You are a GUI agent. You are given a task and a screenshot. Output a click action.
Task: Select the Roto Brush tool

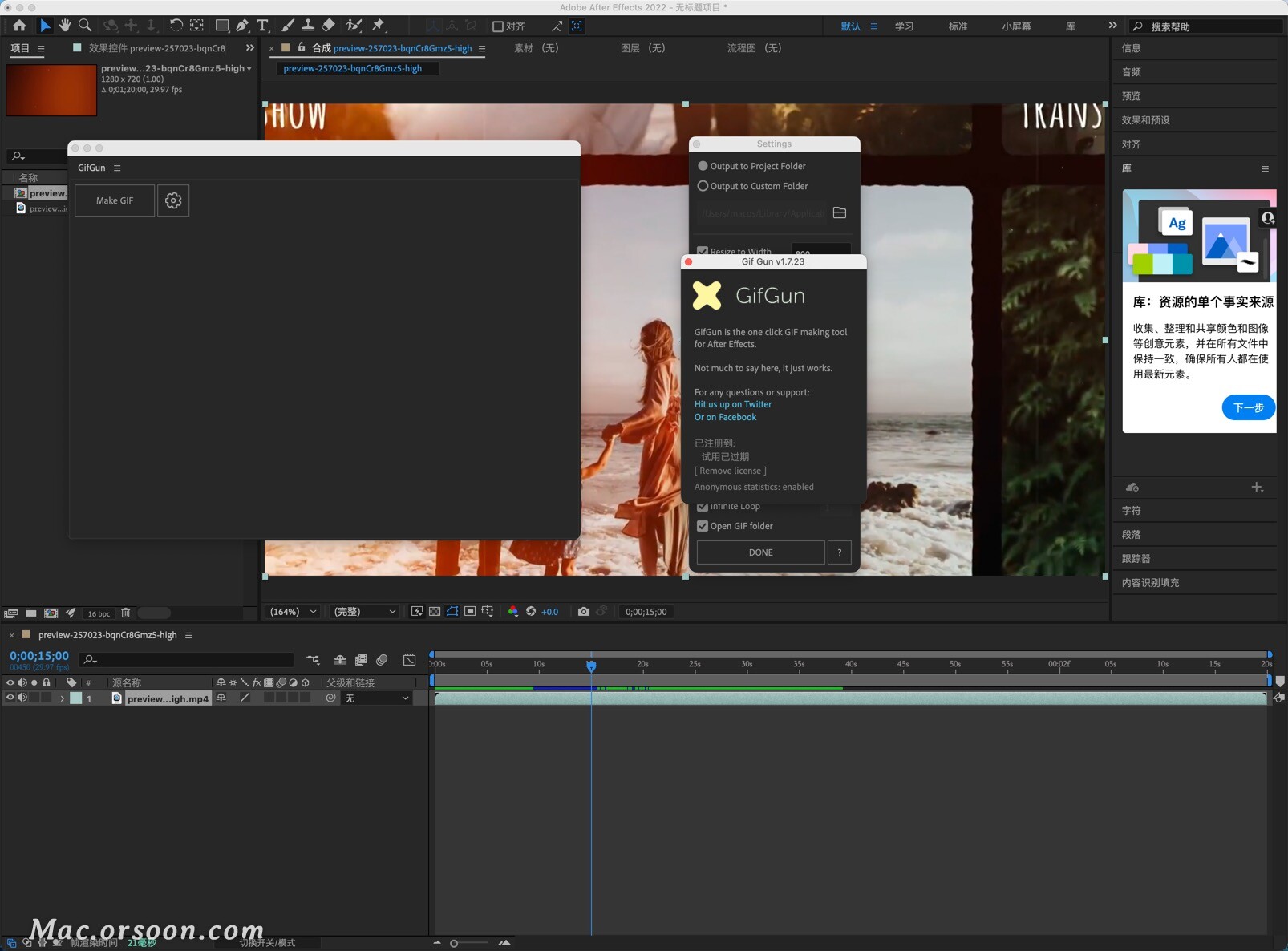pyautogui.click(x=354, y=26)
